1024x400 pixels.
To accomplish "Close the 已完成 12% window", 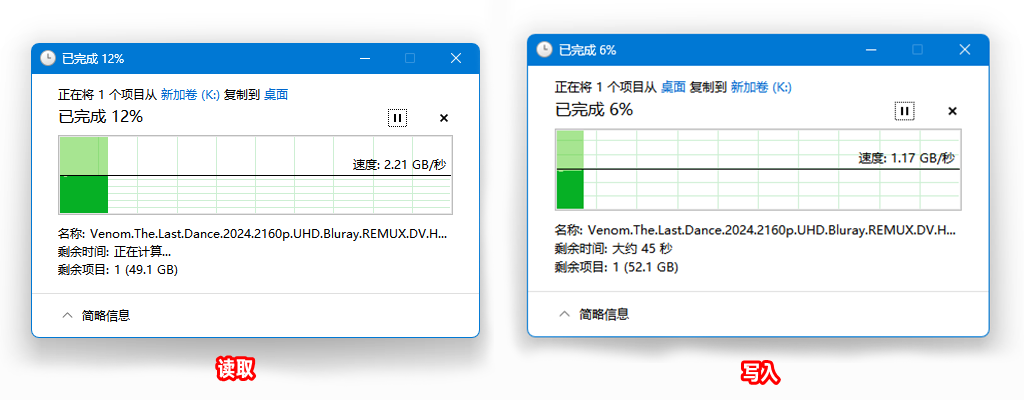I will click(456, 58).
